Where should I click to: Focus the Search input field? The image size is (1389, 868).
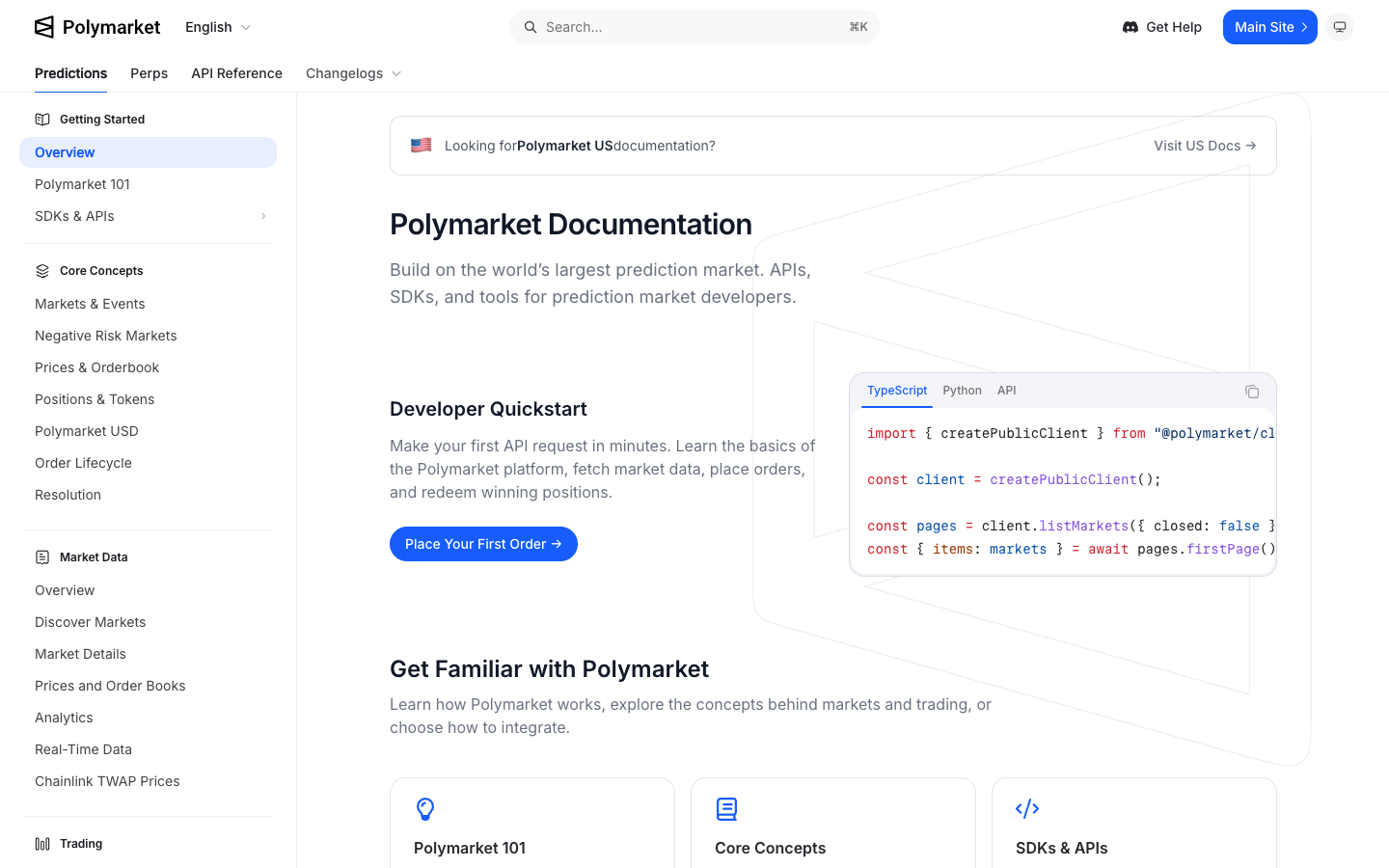[694, 27]
